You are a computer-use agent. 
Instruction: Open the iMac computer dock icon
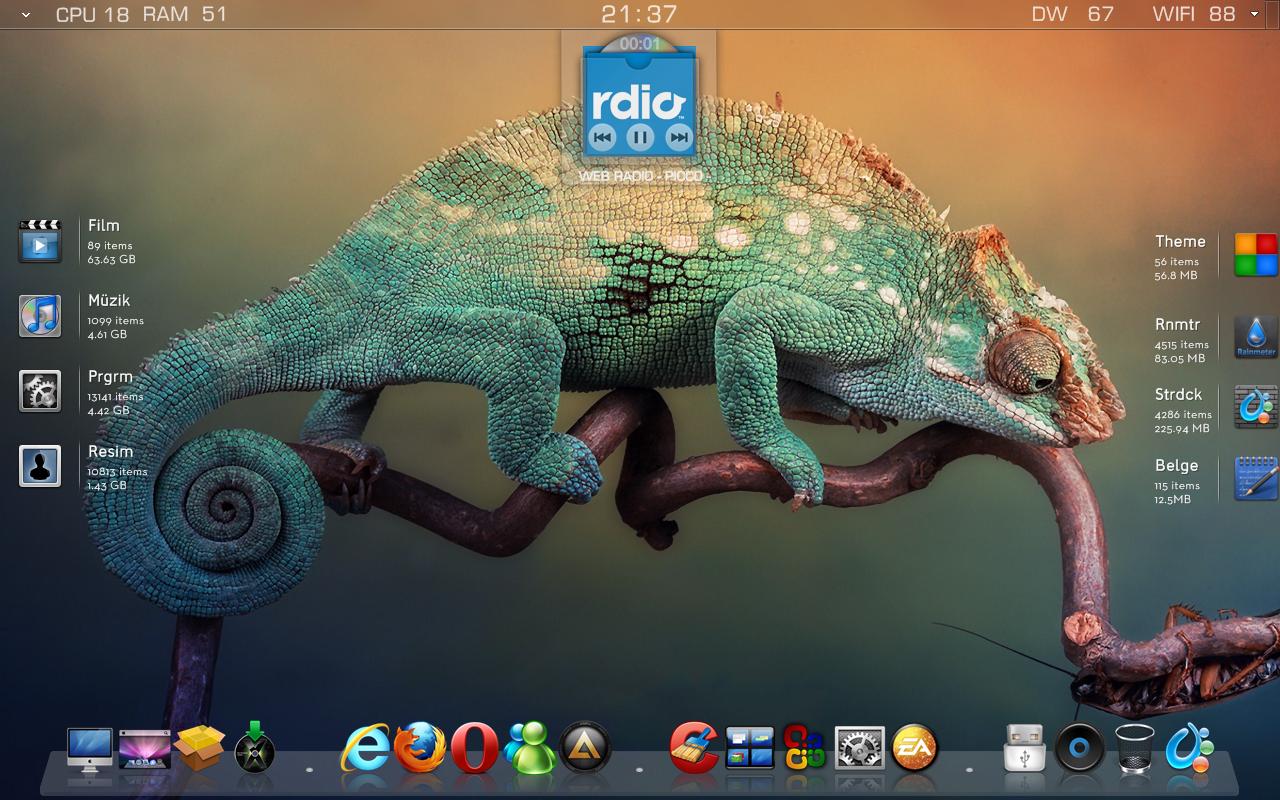[90, 751]
